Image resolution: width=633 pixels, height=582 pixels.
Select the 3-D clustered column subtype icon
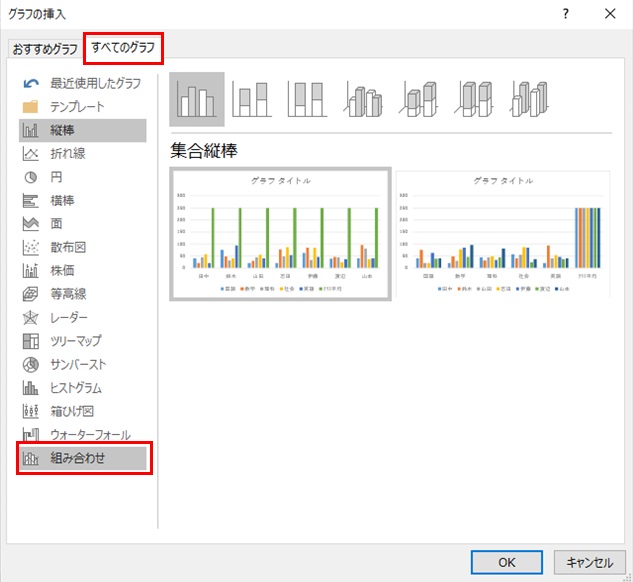(x=363, y=99)
